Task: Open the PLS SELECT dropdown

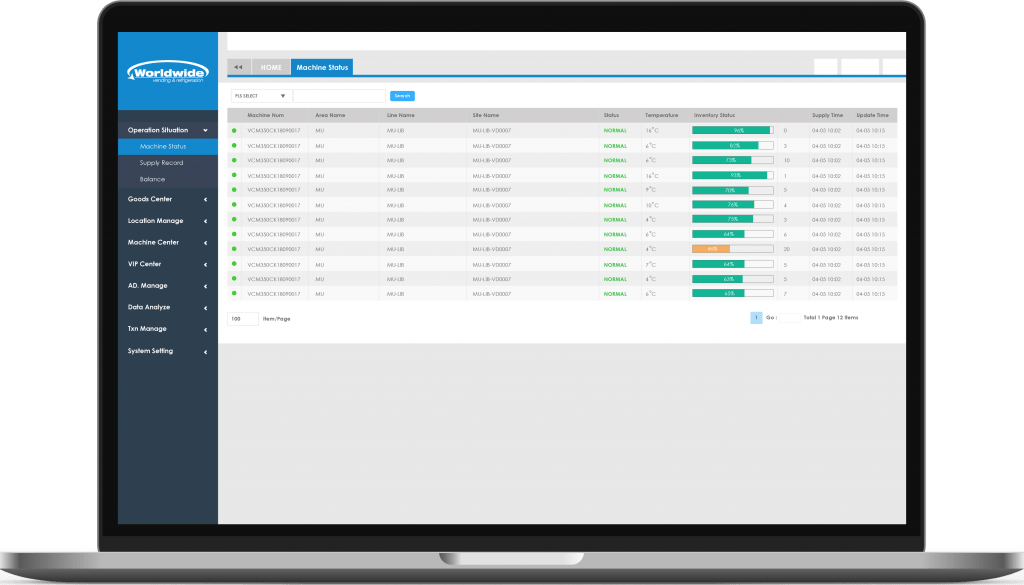Action: point(260,96)
